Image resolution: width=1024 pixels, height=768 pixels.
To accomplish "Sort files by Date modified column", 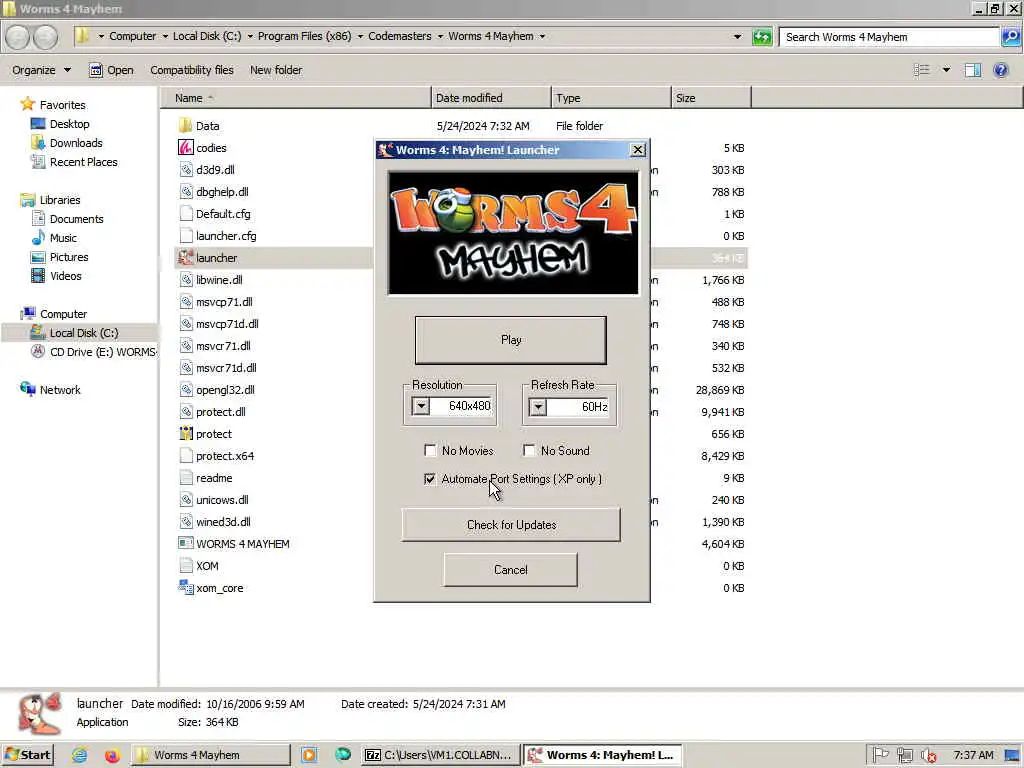I will (x=491, y=98).
